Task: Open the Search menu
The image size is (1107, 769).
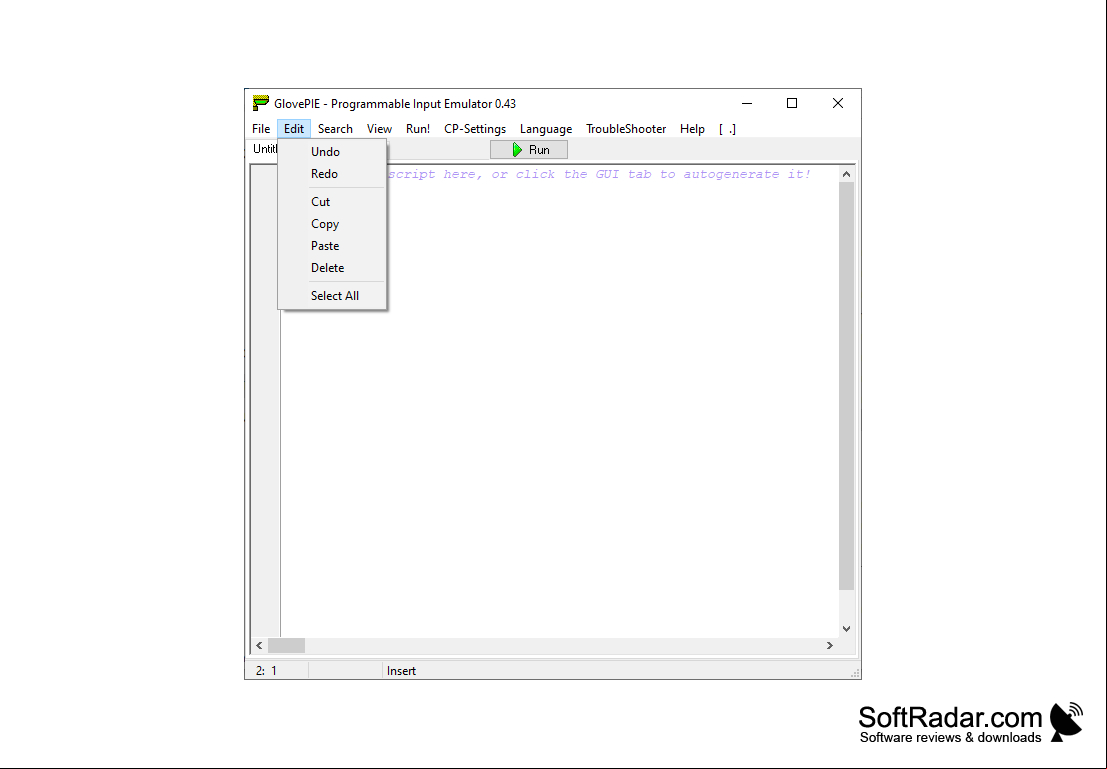Action: pos(335,129)
